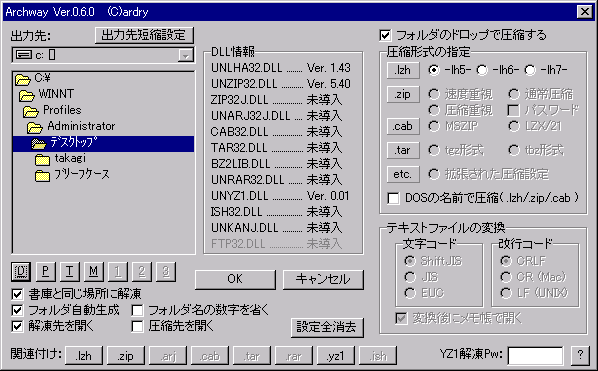This screenshot has width=598, height=371.
Task: Click the .arj association button
Action: 168,356
